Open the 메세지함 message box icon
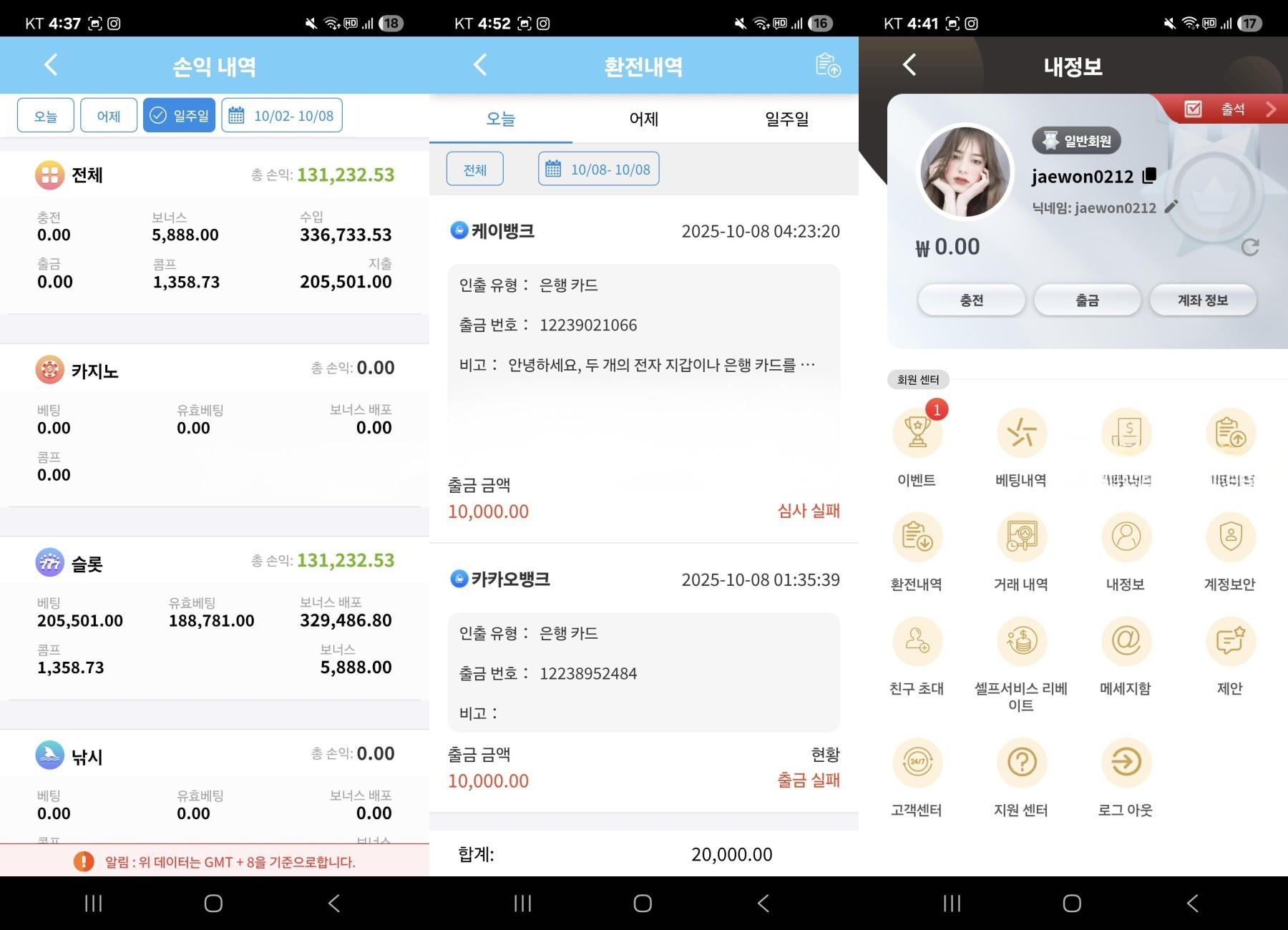The width and height of the screenshot is (1288, 930). [1126, 642]
